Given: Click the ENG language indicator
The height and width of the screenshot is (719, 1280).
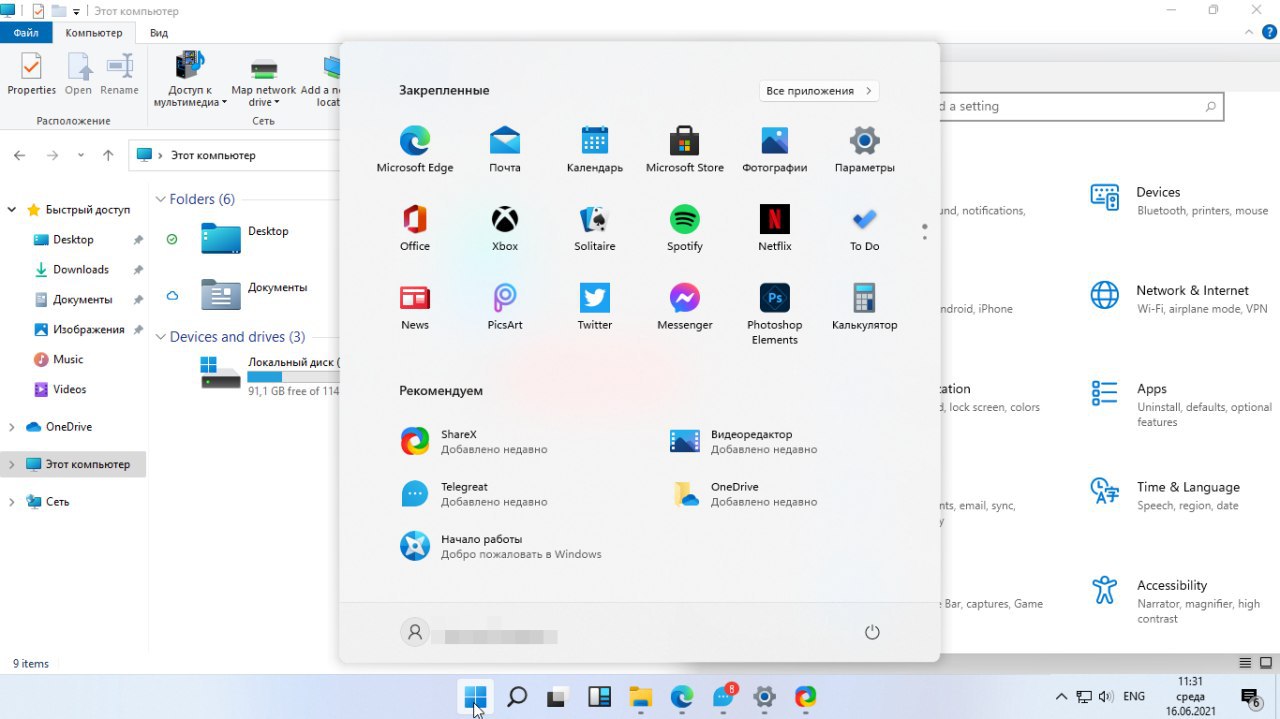Looking at the screenshot, I should pyautogui.click(x=1134, y=697).
